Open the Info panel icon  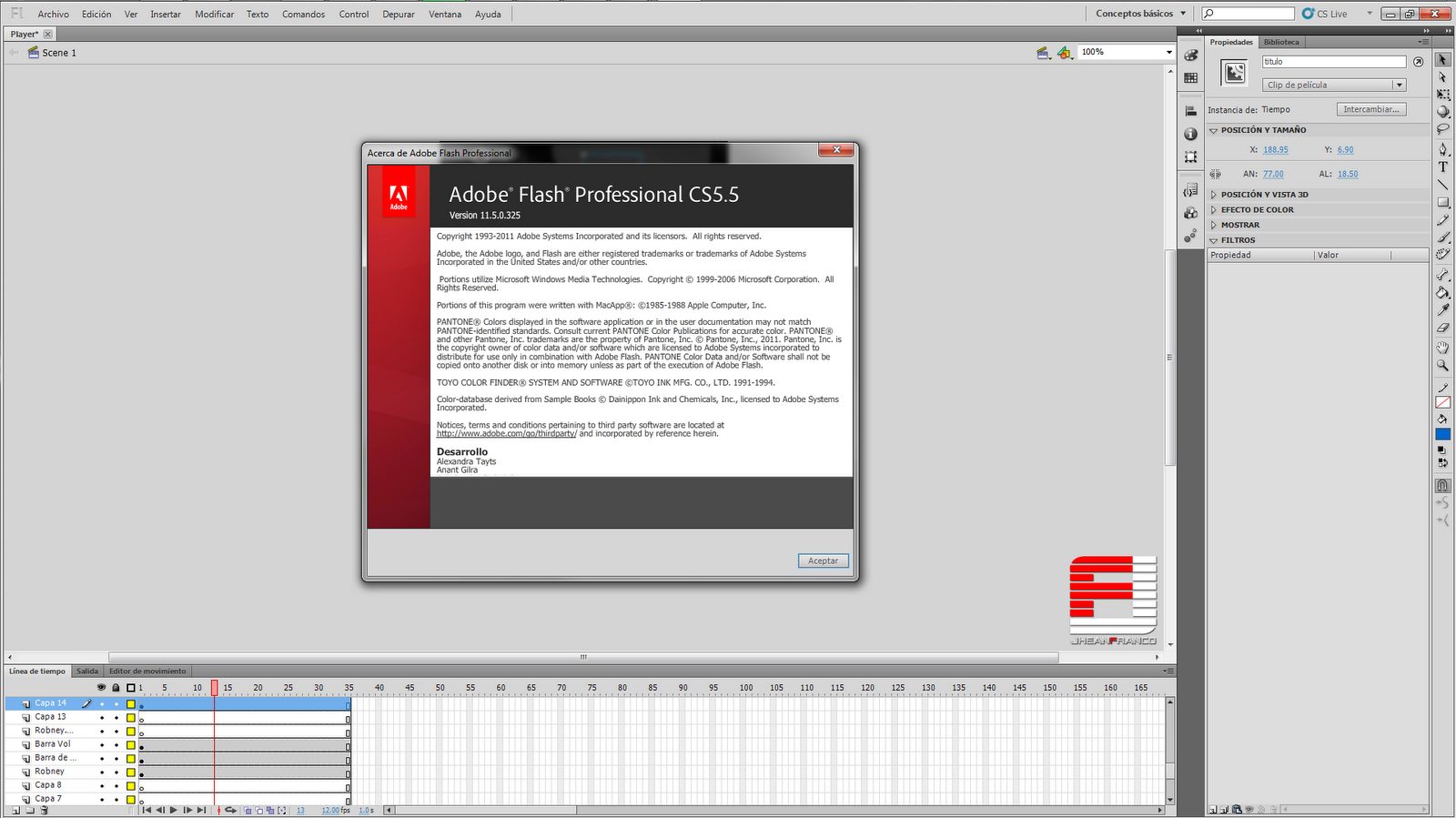click(x=1190, y=134)
